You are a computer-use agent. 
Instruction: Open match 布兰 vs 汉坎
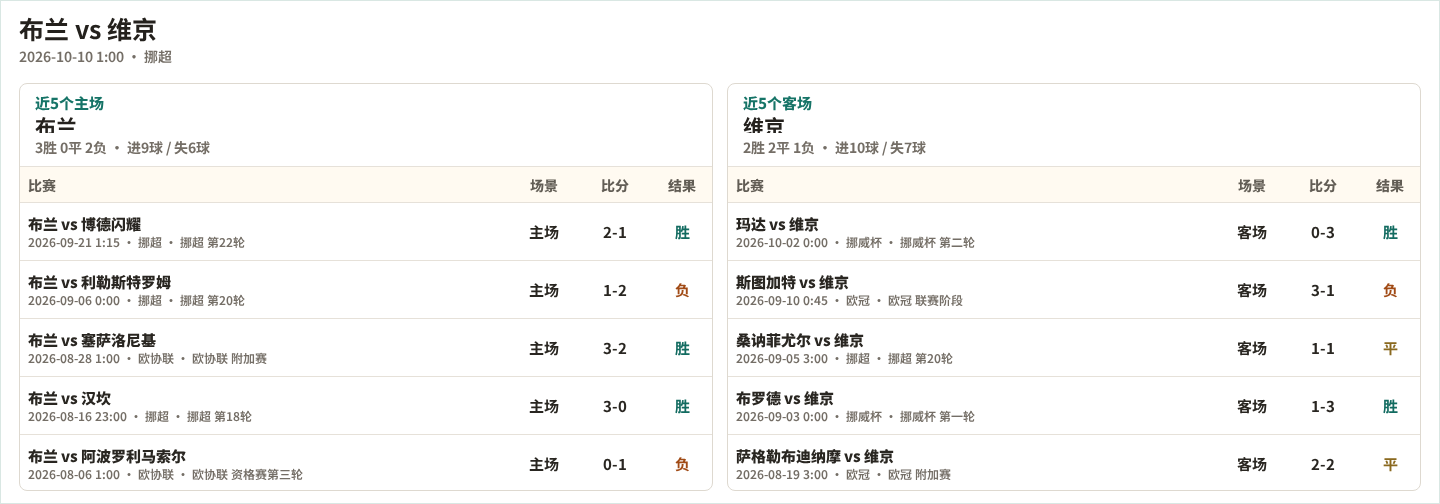coord(69,398)
